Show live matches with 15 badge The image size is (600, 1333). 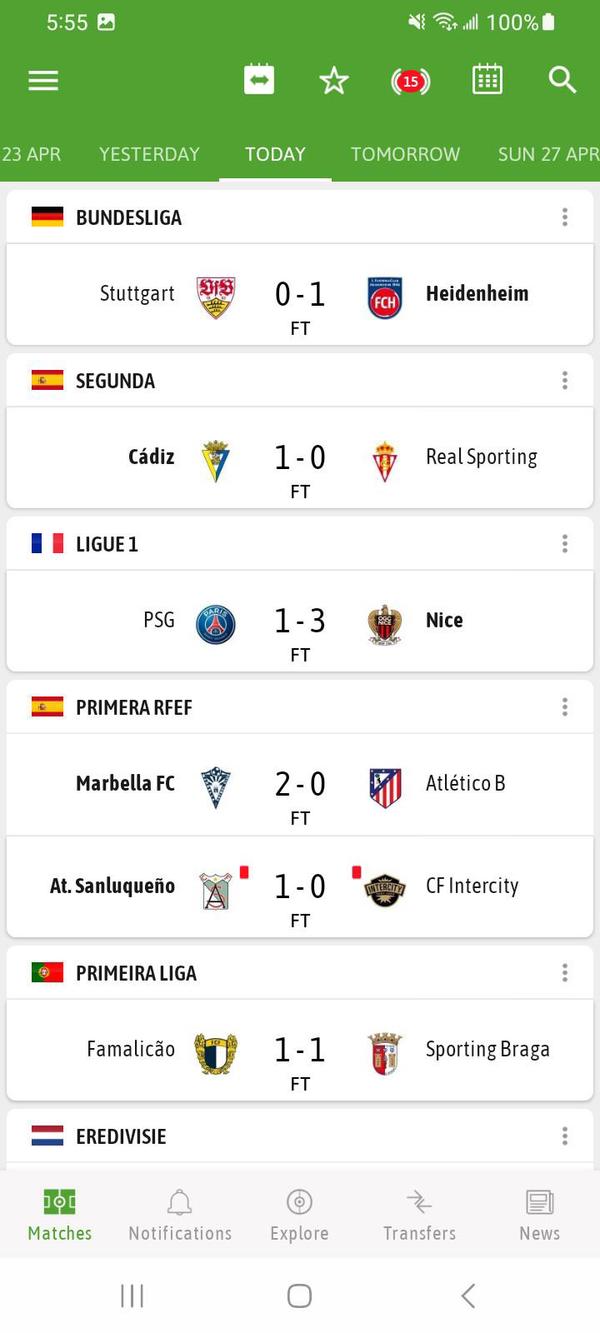point(410,81)
